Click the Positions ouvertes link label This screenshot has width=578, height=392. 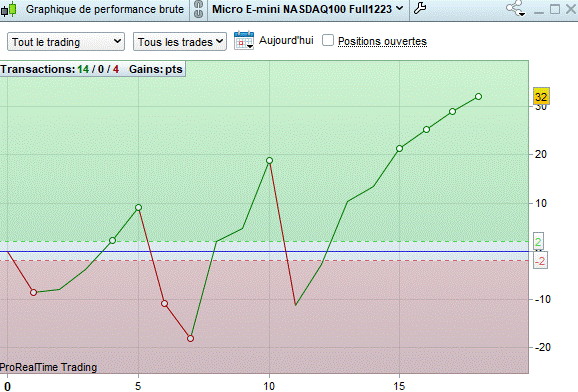(382, 41)
